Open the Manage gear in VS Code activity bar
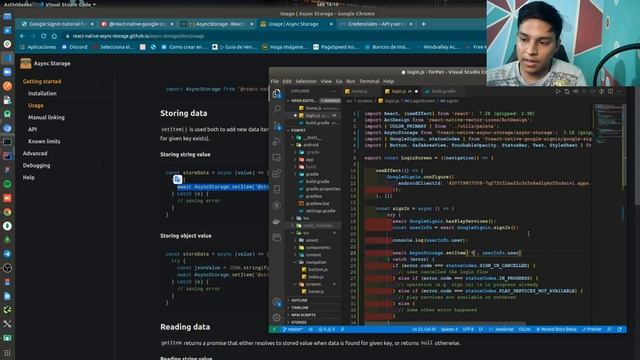This screenshot has height=360, width=640. coord(277,318)
